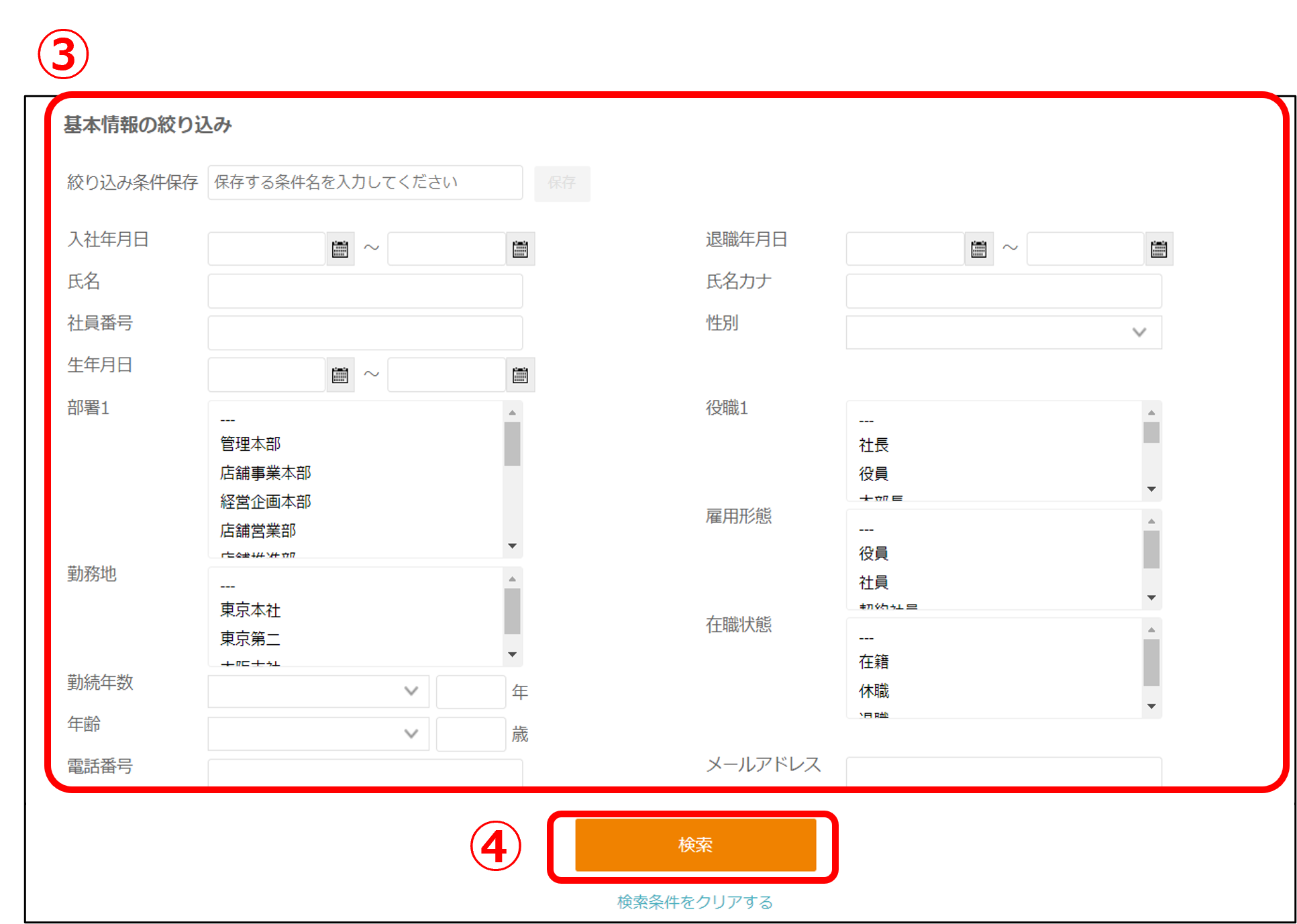Screen dimensions: 1297x924
Task: Open calendar for 退職年月日 end date
Action: [1159, 249]
